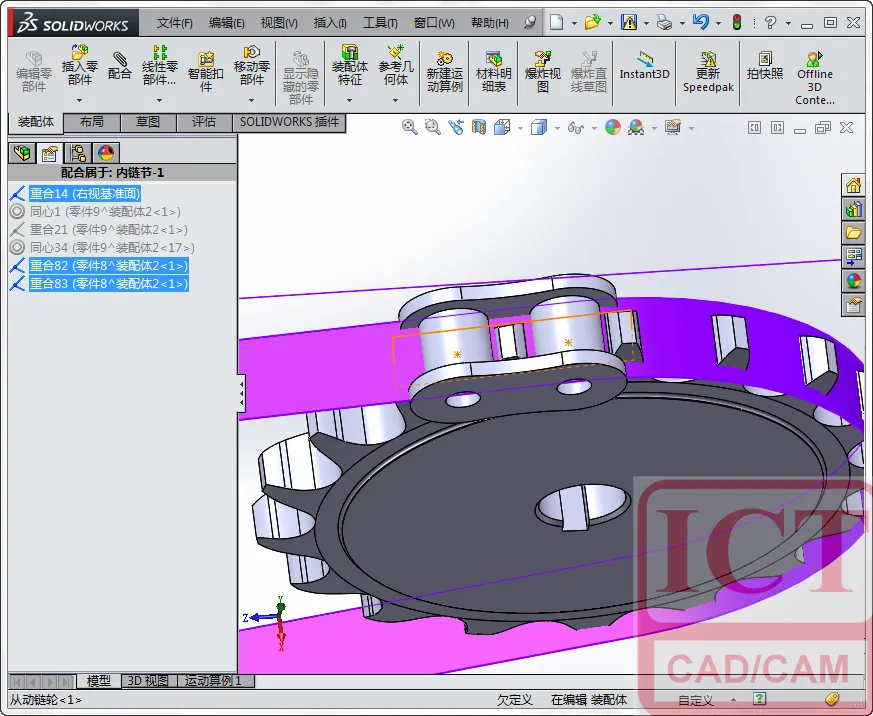Click the 插入零部件 toolbar icon
This screenshot has width=873, height=716.
pyautogui.click(x=80, y=66)
